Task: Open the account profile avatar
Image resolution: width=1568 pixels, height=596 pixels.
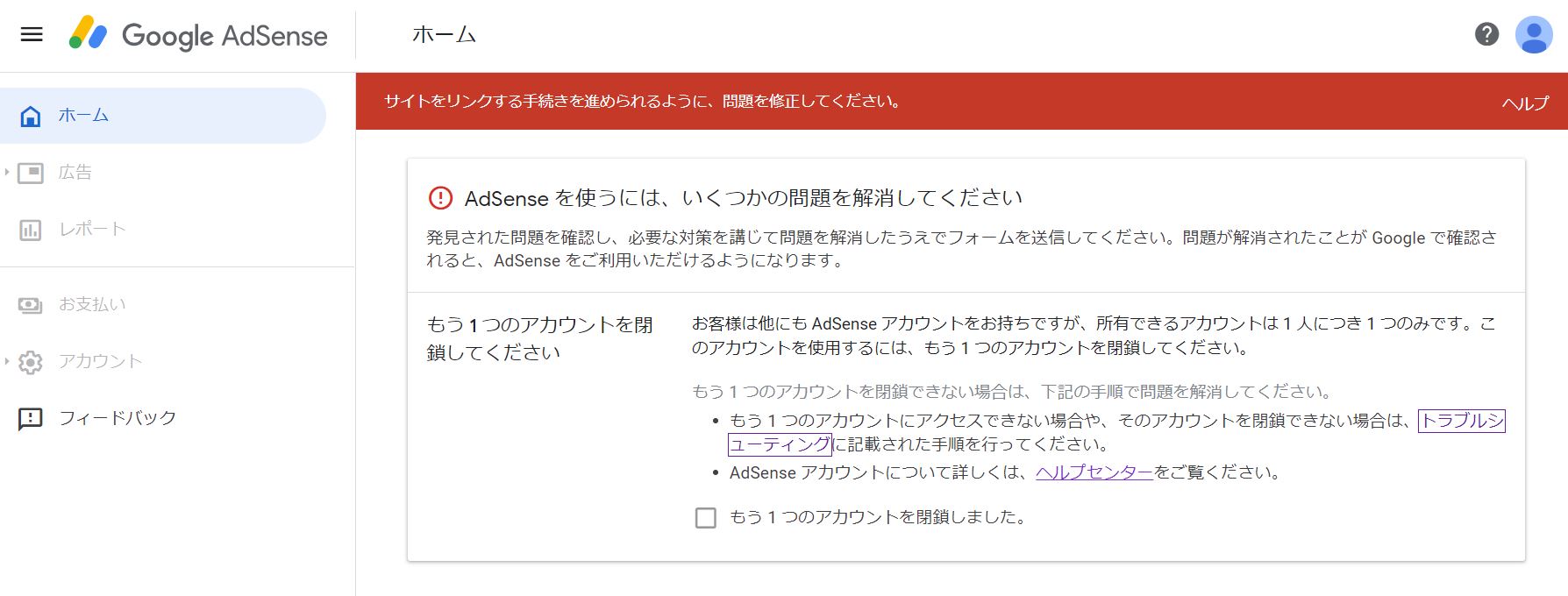Action: tap(1534, 35)
